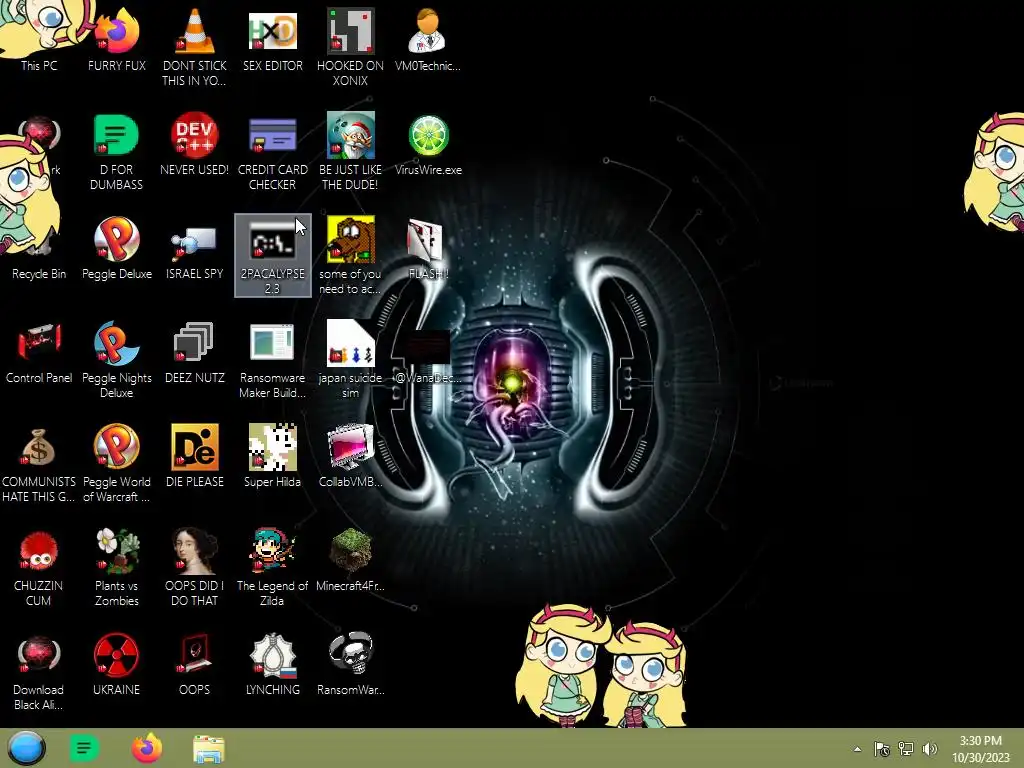
Task: Select the money bag COMMUNISTS HATE THIS icon
Action: (x=39, y=464)
